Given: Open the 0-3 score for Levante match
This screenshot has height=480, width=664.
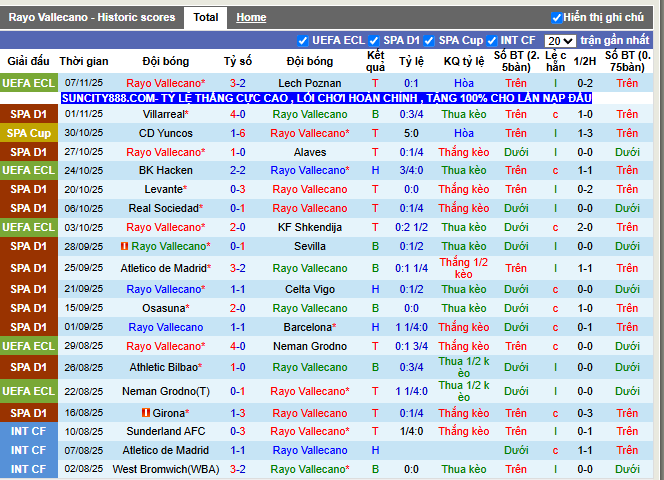Looking at the screenshot, I should pos(238,189).
